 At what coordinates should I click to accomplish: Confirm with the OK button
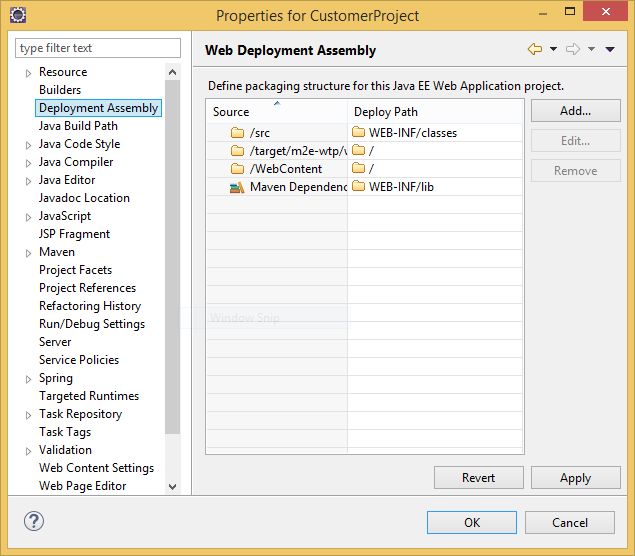(x=472, y=523)
